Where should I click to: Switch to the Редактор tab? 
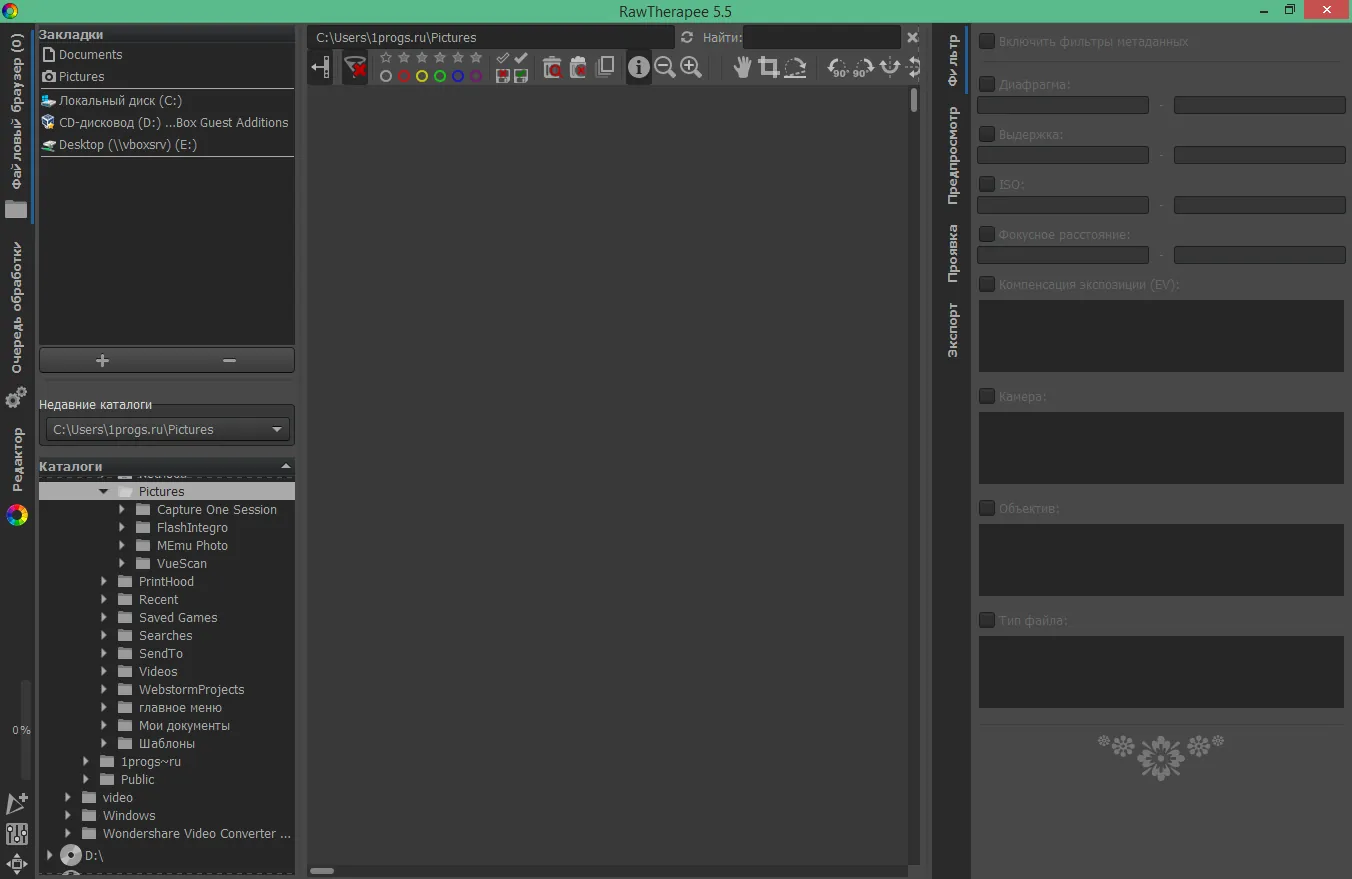17,459
